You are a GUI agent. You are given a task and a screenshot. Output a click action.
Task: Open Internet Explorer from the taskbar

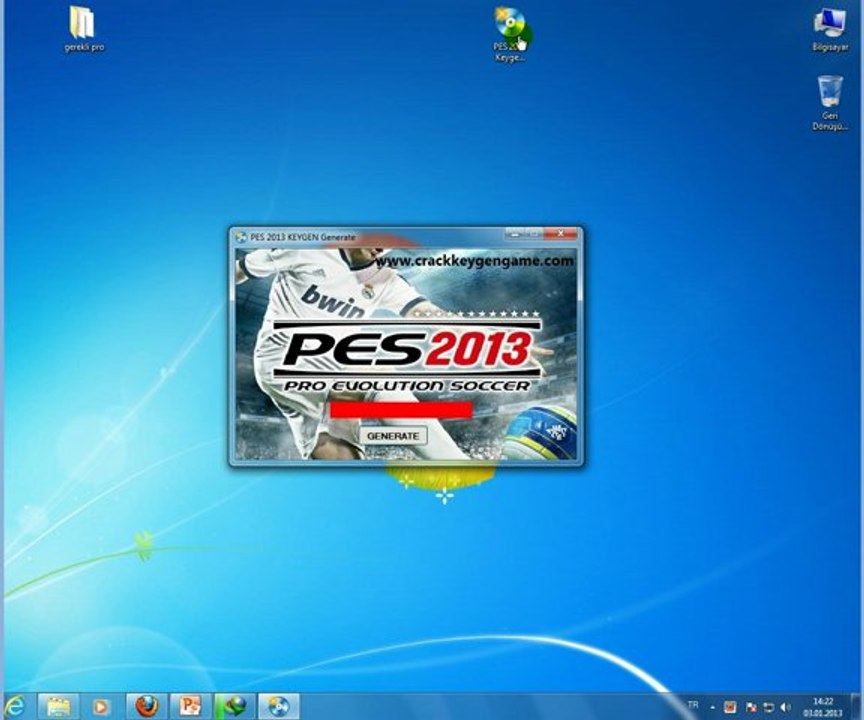[15, 706]
